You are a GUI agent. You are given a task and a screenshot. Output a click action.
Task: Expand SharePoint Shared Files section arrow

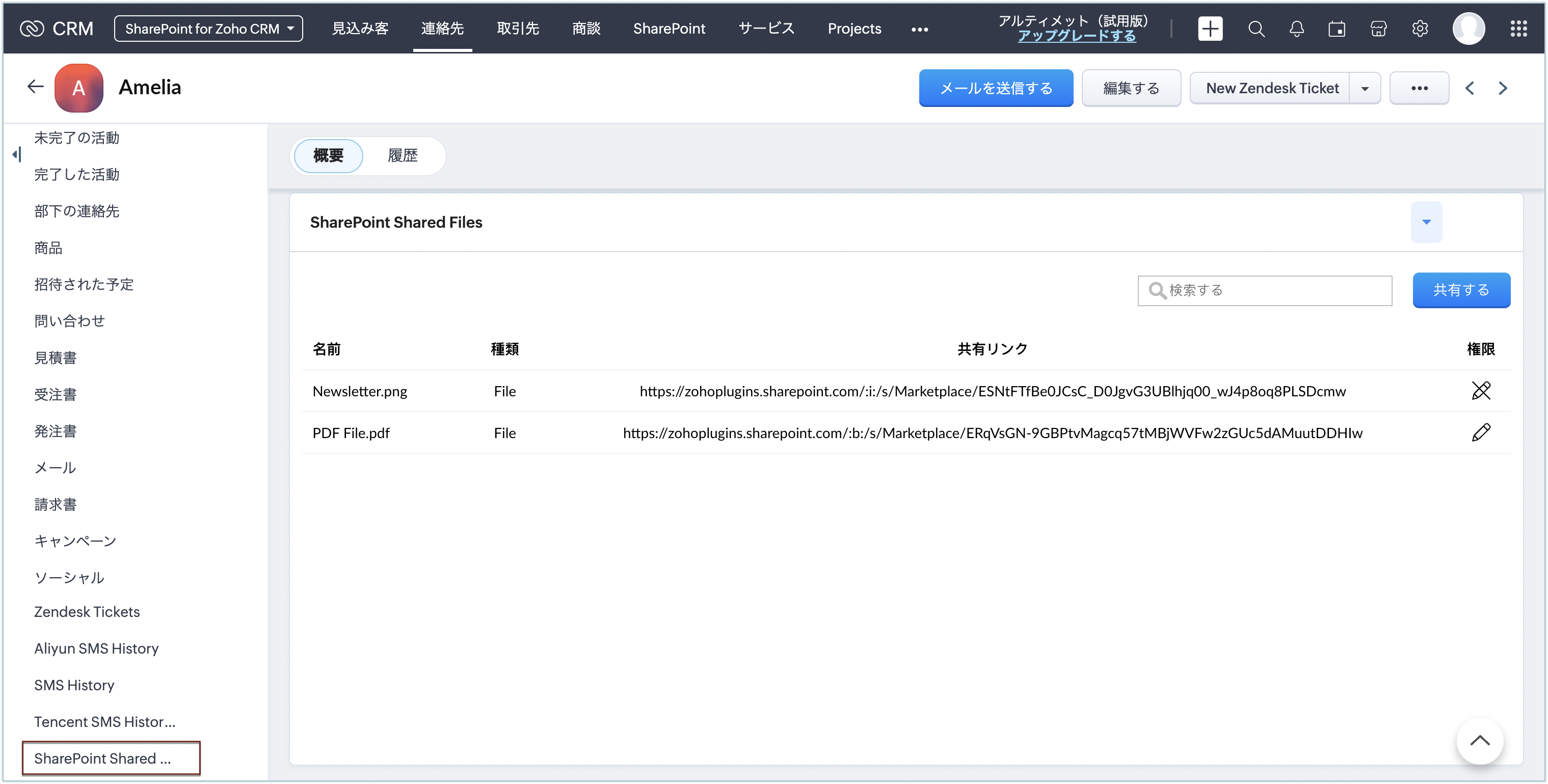[1426, 222]
